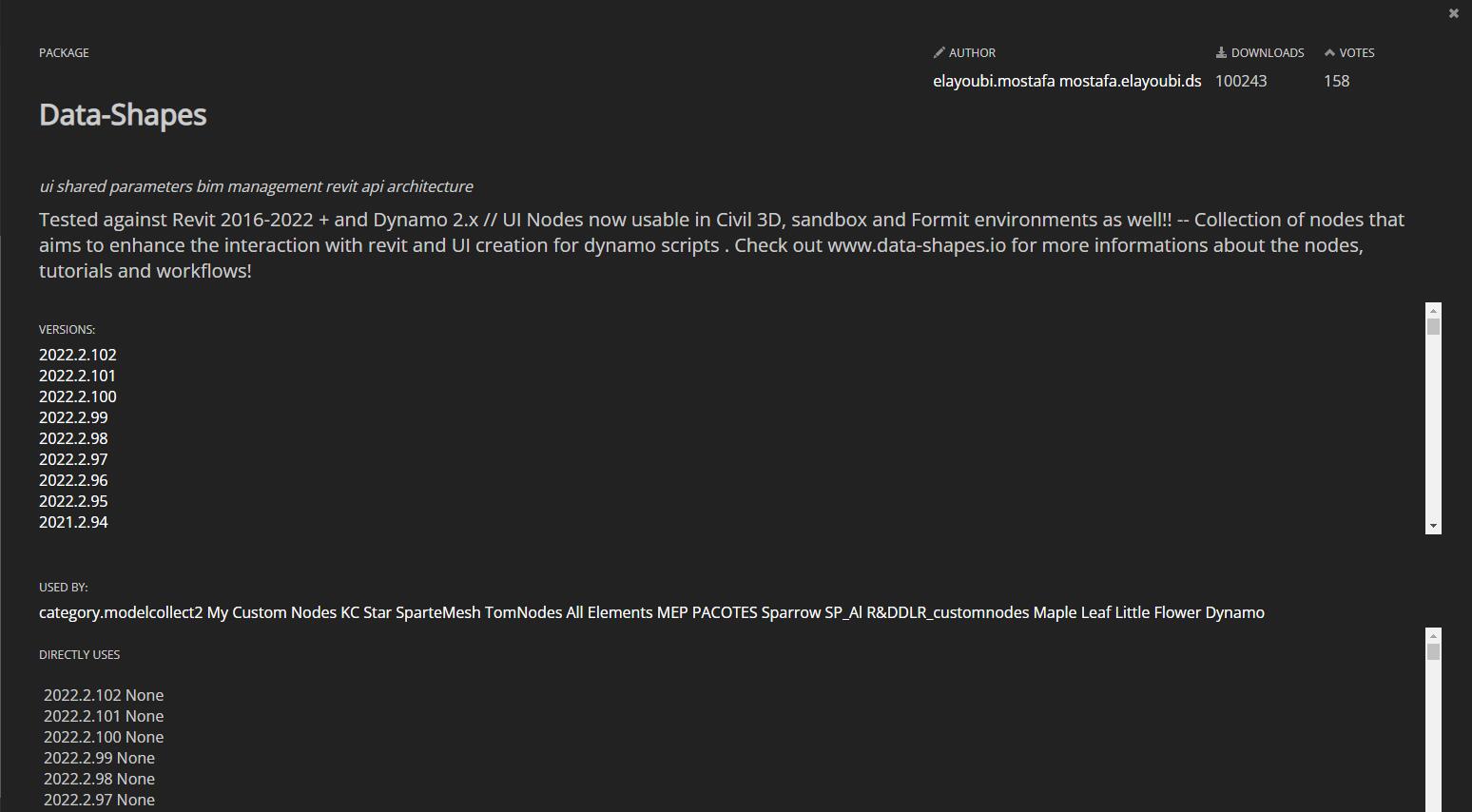This screenshot has width=1472, height=812.
Task: Open the R&DDLR_customnodes package
Action: (947, 612)
